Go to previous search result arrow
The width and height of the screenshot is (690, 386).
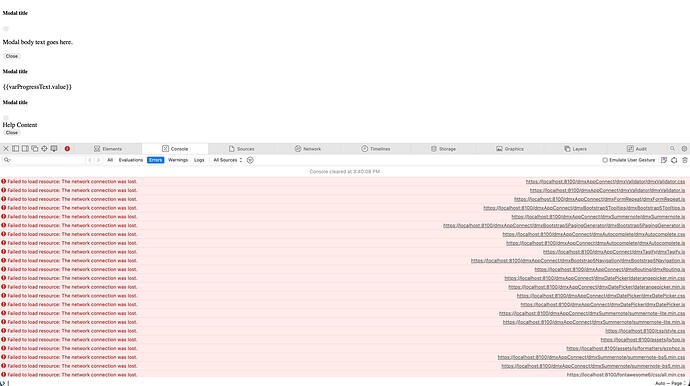[x=90, y=160]
